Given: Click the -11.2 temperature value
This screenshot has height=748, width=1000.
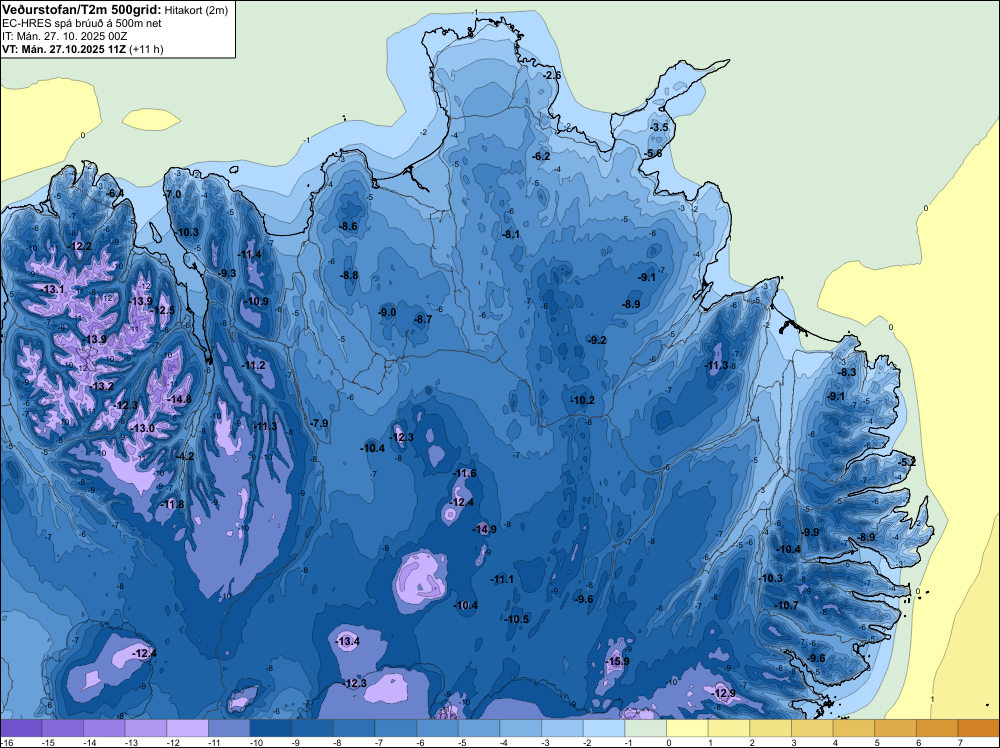Looking at the screenshot, I should coord(253,365).
